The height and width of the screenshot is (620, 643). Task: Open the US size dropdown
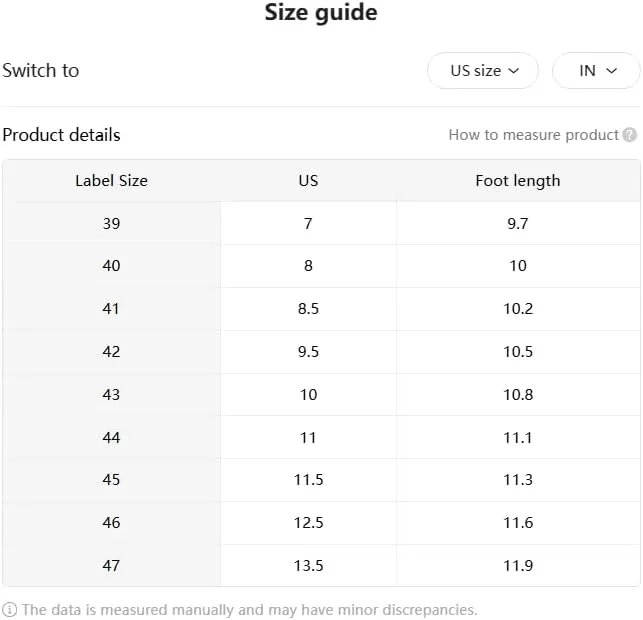[483, 71]
